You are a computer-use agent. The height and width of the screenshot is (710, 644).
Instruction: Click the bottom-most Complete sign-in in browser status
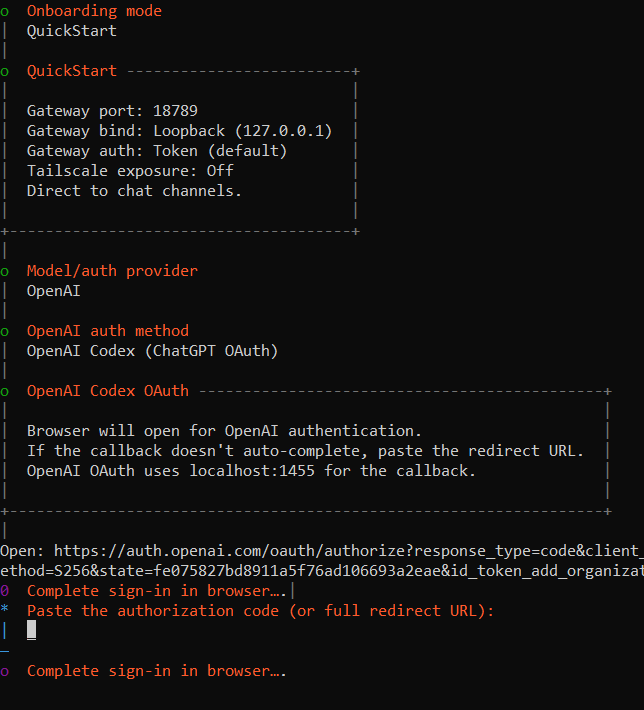point(156,671)
